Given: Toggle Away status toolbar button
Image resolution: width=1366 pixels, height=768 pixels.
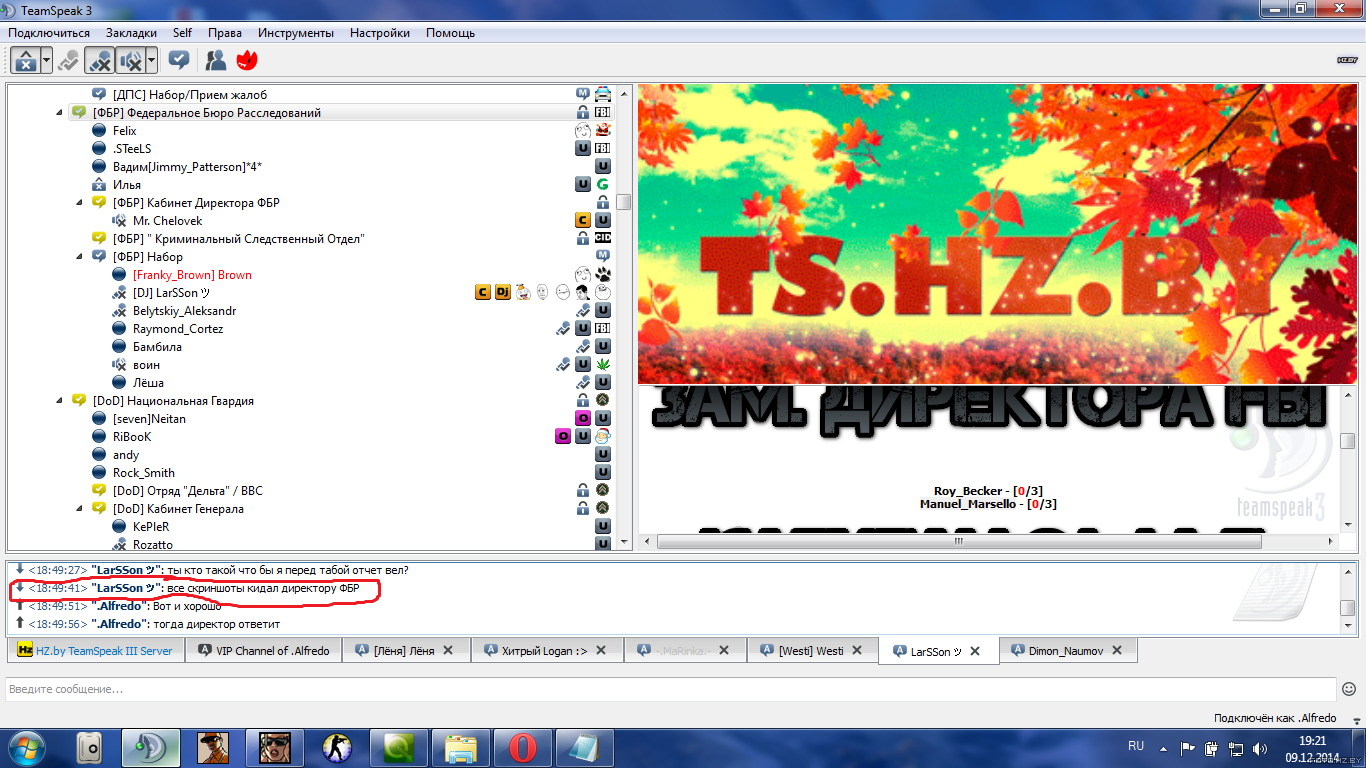Looking at the screenshot, I should coord(25,61).
